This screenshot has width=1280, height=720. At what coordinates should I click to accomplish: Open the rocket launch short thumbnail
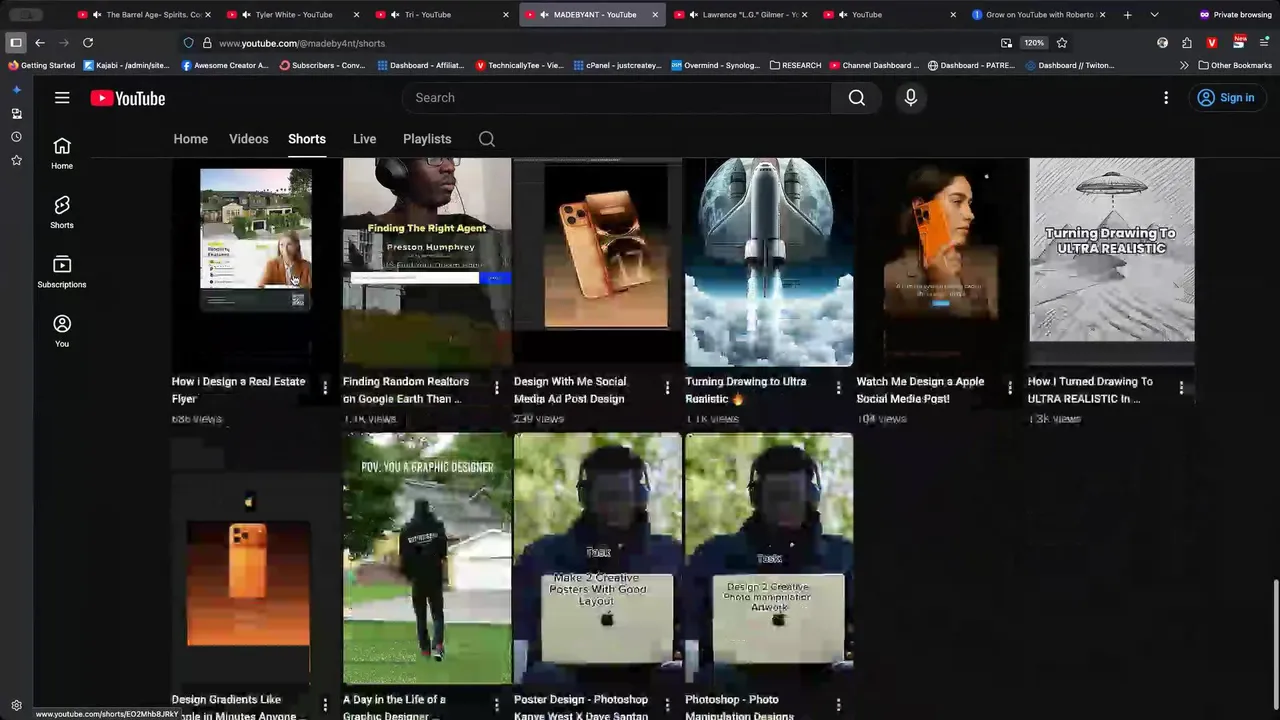pyautogui.click(x=769, y=262)
